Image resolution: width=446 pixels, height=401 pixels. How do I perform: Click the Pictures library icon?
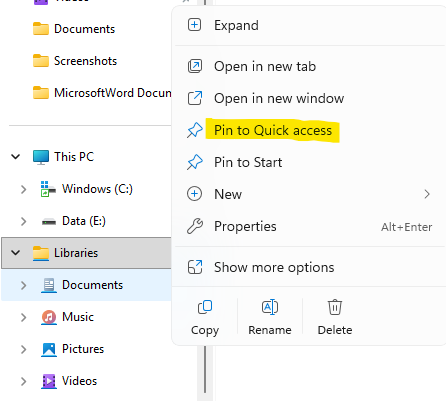(49, 349)
